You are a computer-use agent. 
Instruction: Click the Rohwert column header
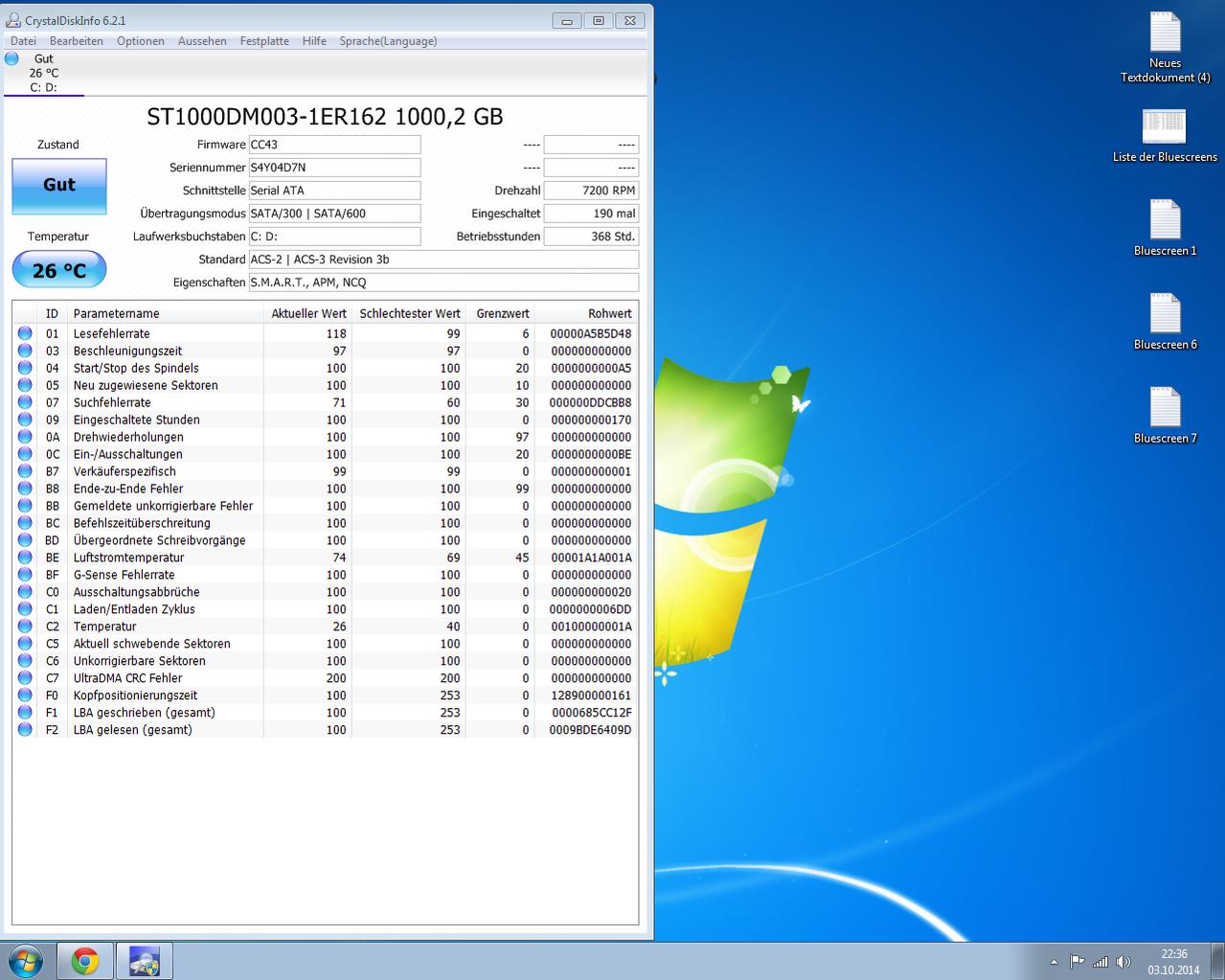pyautogui.click(x=585, y=313)
